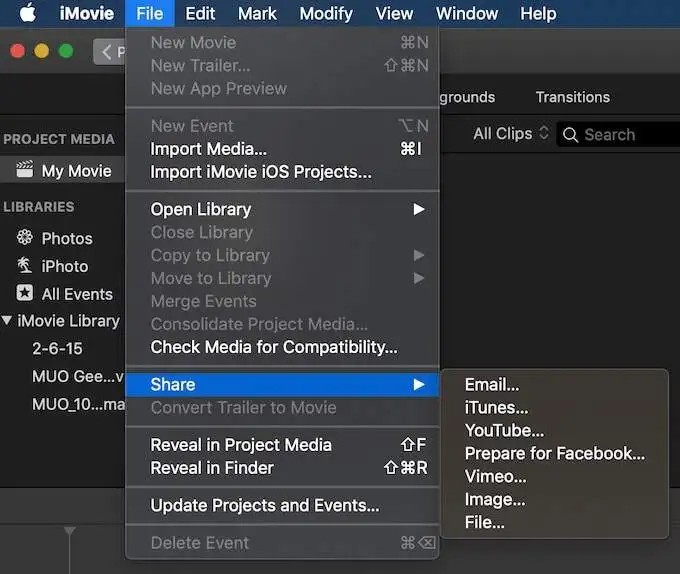
Task: Choose Check Media for Compatibility
Action: (x=282, y=347)
